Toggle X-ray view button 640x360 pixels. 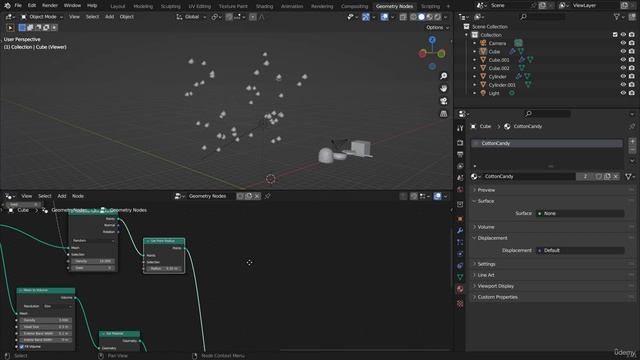pos(403,17)
